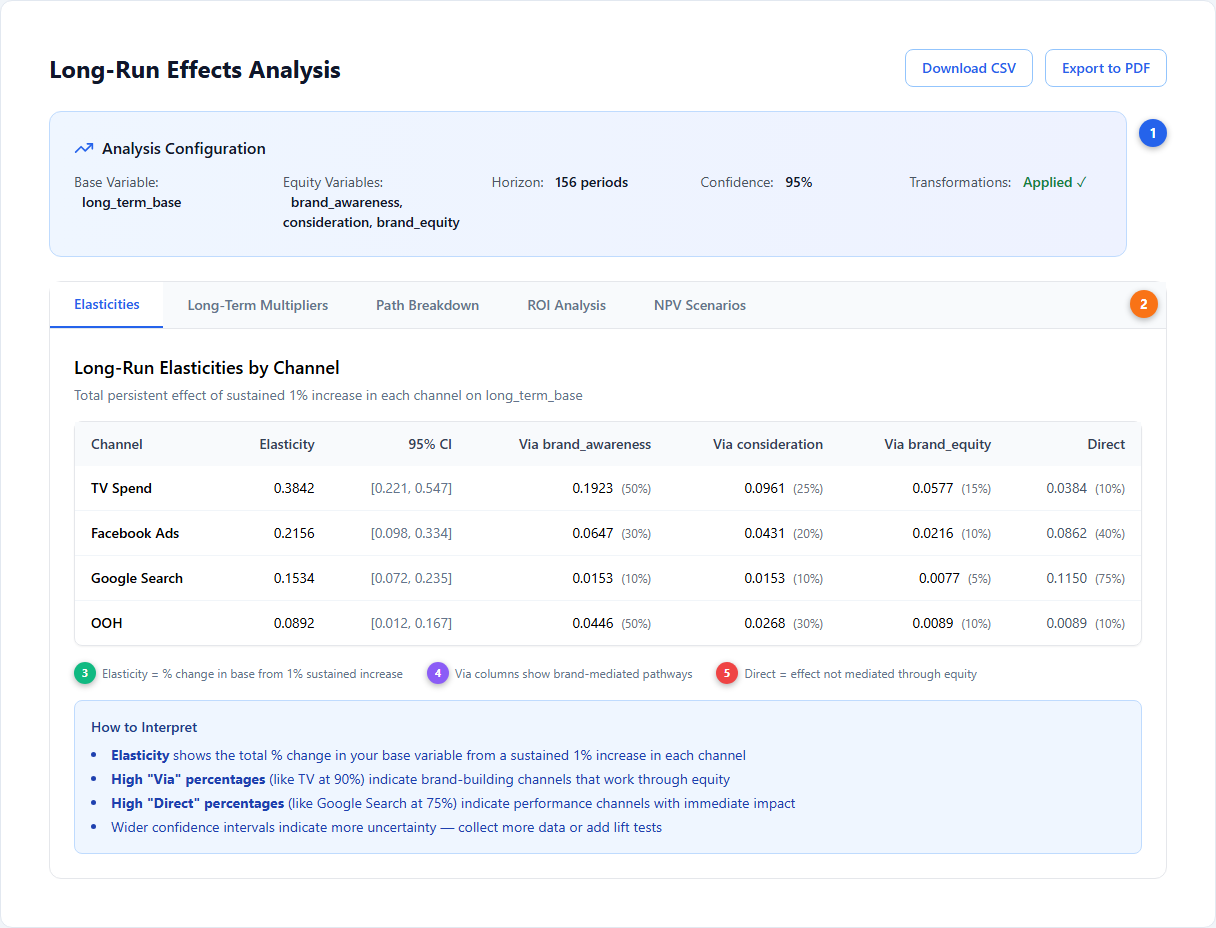Select the TV Spend row label
Screen dimensions: 1216x928
pos(122,489)
